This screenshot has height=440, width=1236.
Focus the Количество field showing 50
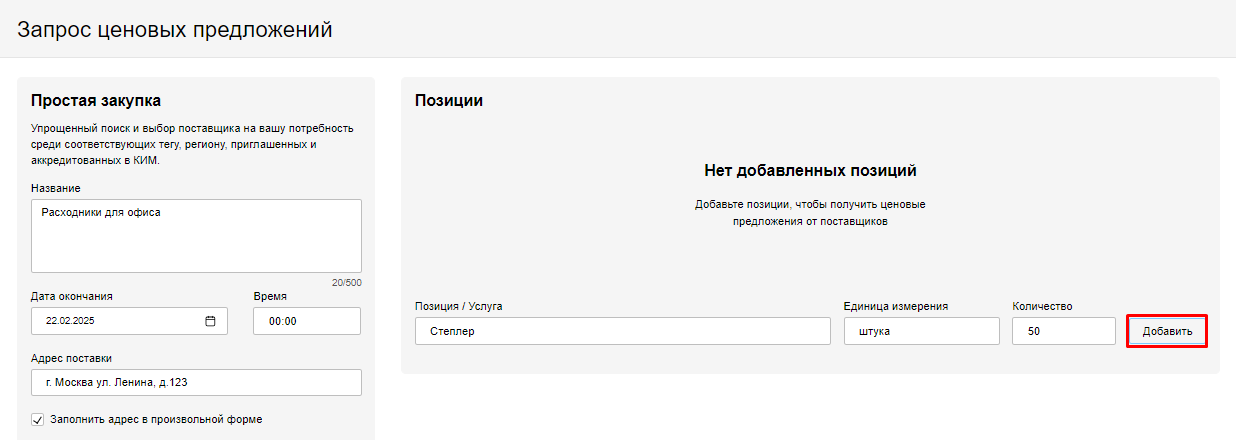[1062, 331]
